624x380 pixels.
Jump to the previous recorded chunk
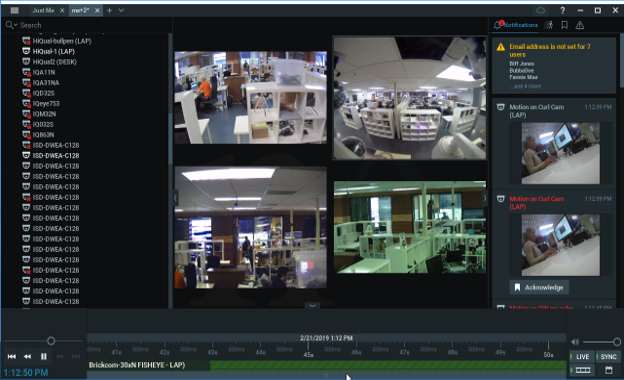click(12, 357)
